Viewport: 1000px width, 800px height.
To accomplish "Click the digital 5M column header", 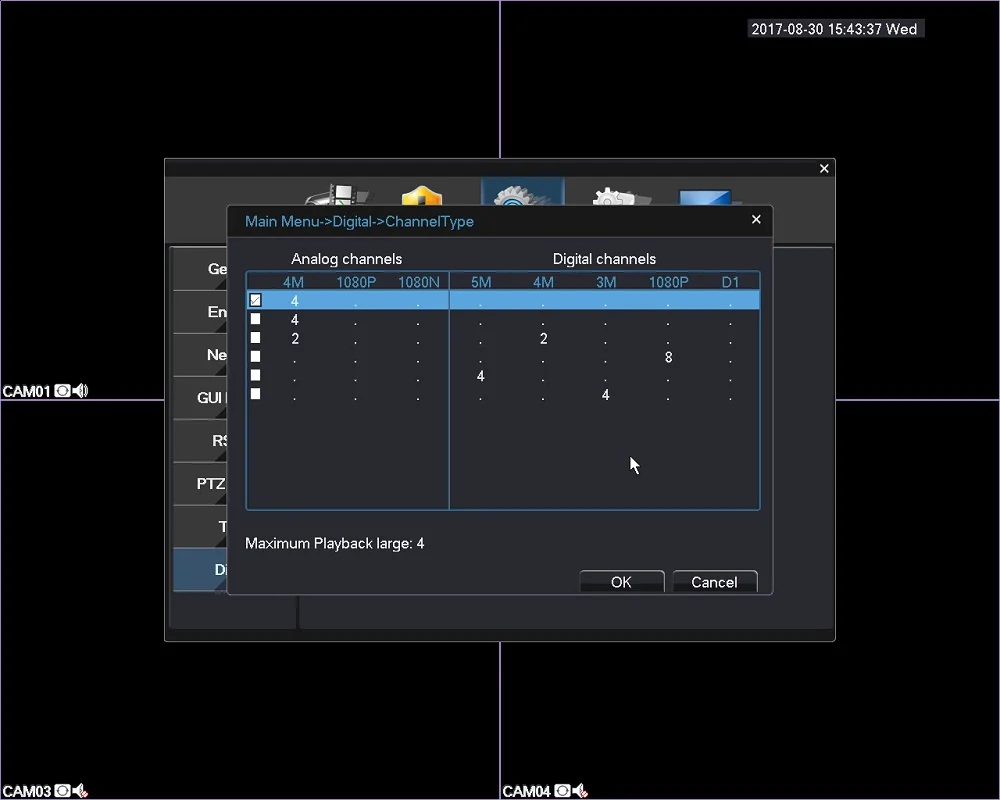I will pos(481,282).
